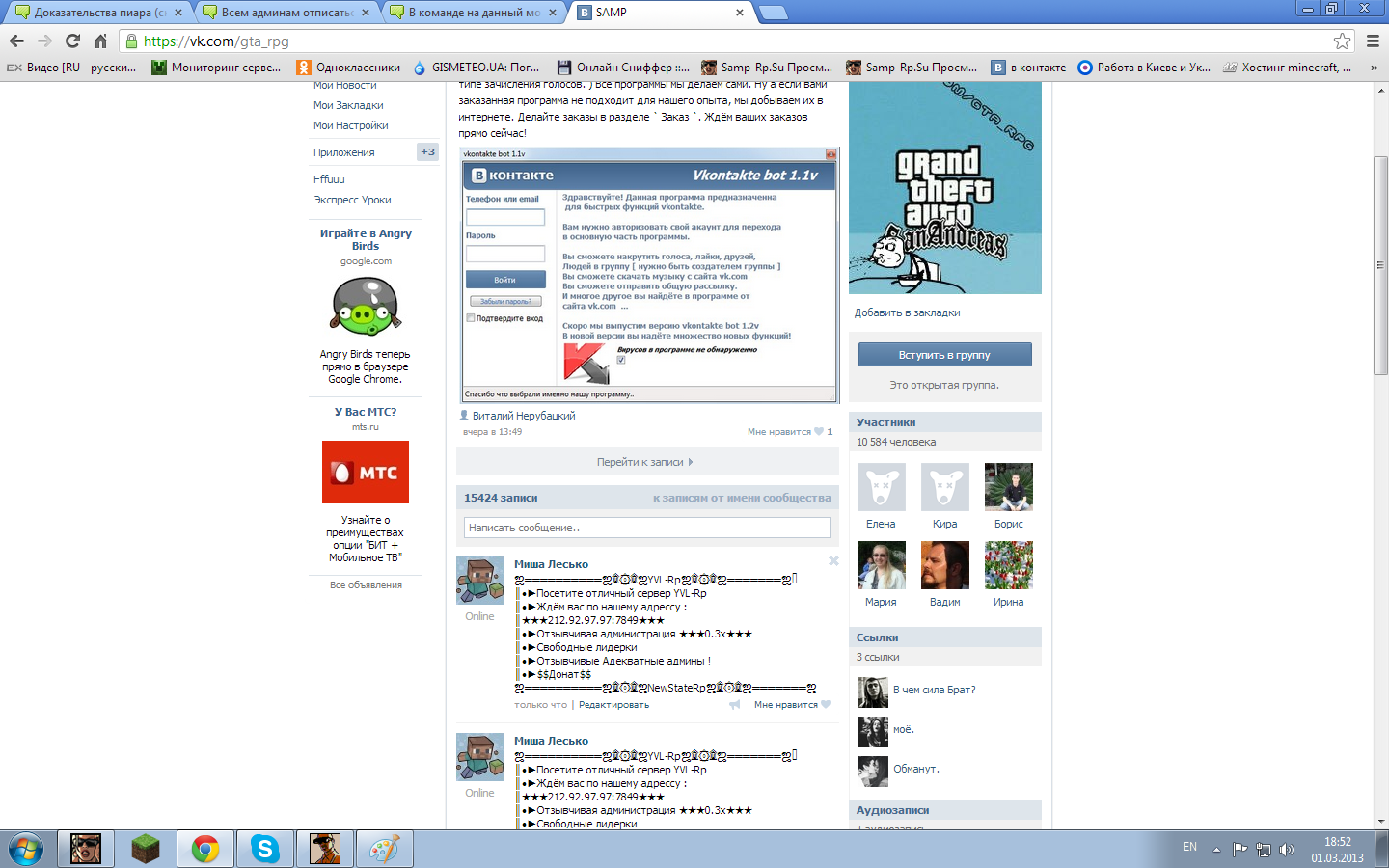Viewport: 1389px width, 868px height.
Task: Bookmark the page using the star icon
Action: pyautogui.click(x=1342, y=41)
